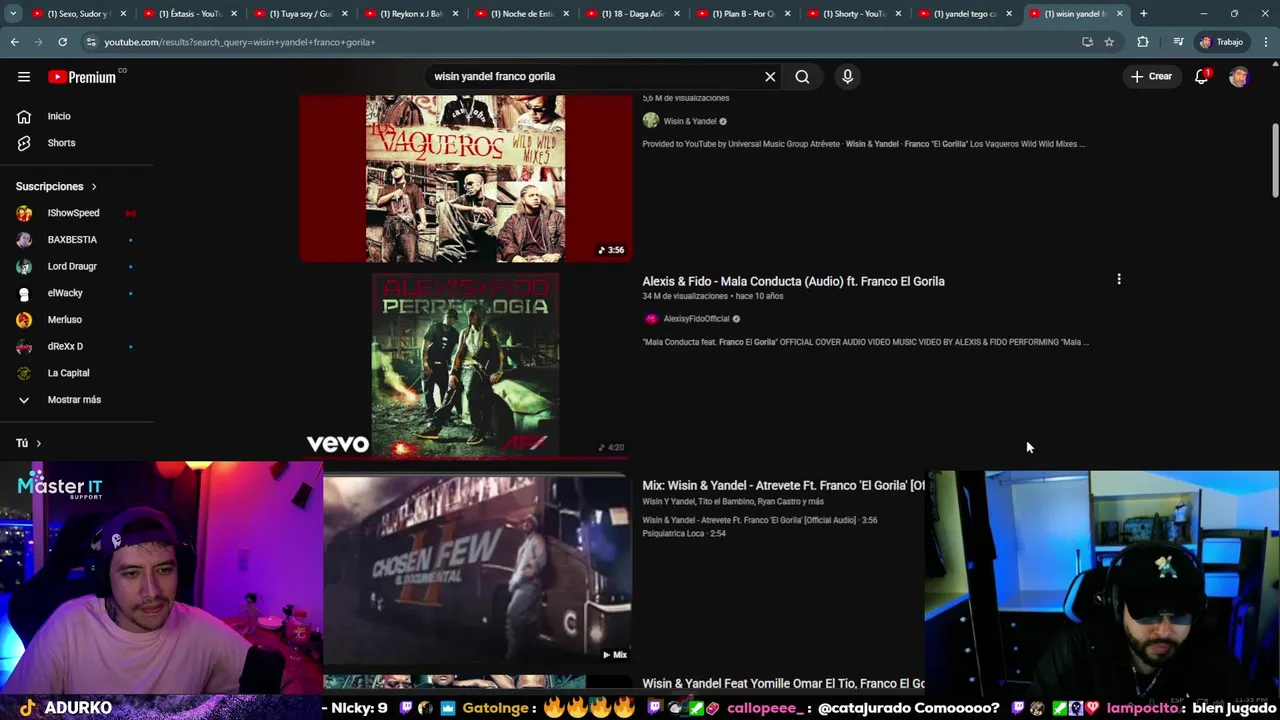
Task: Open the notifications bell
Action: [x=1202, y=77]
